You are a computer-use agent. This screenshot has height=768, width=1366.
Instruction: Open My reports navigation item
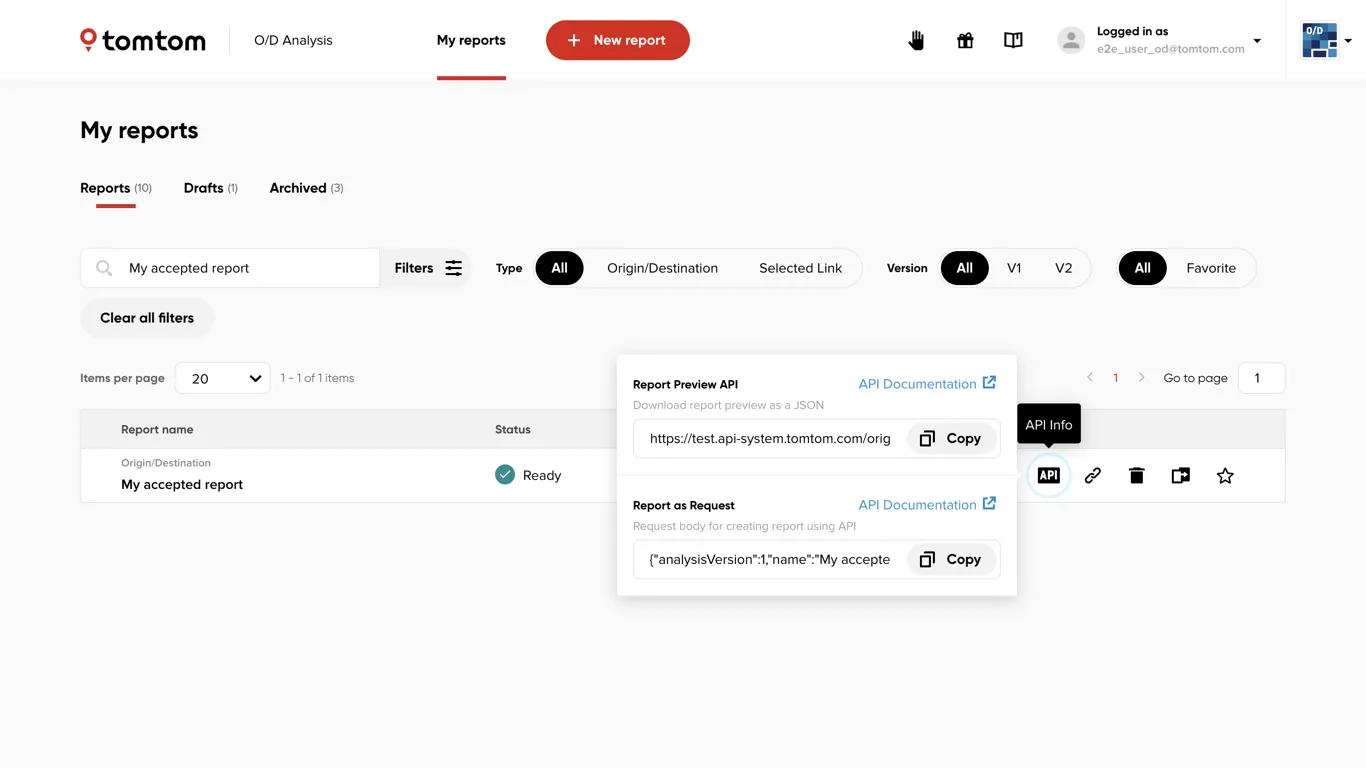pyautogui.click(x=471, y=40)
